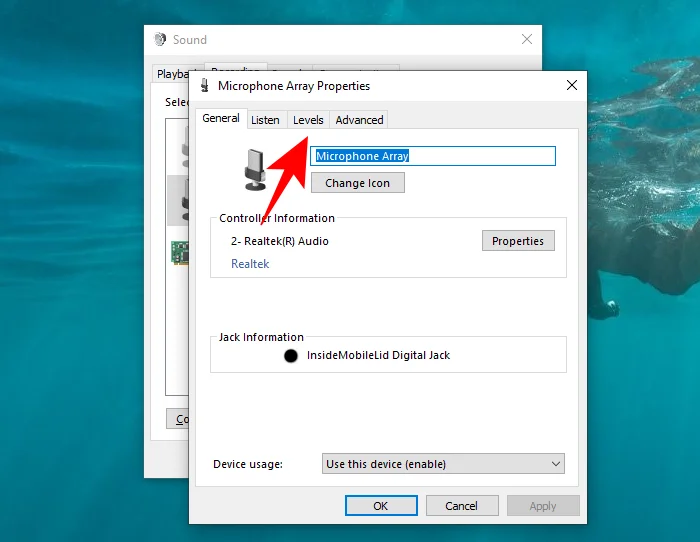Click the Microphone Array name field
Image resolution: width=700 pixels, height=542 pixels.
432,156
